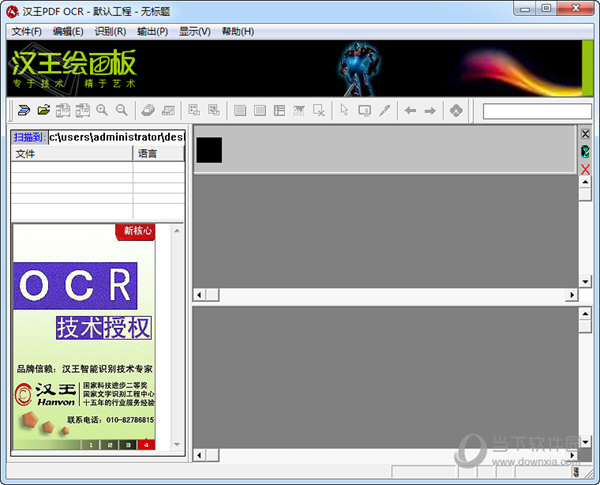600x485 pixels.
Task: Open the 识别(R) menu
Action: tap(110, 31)
